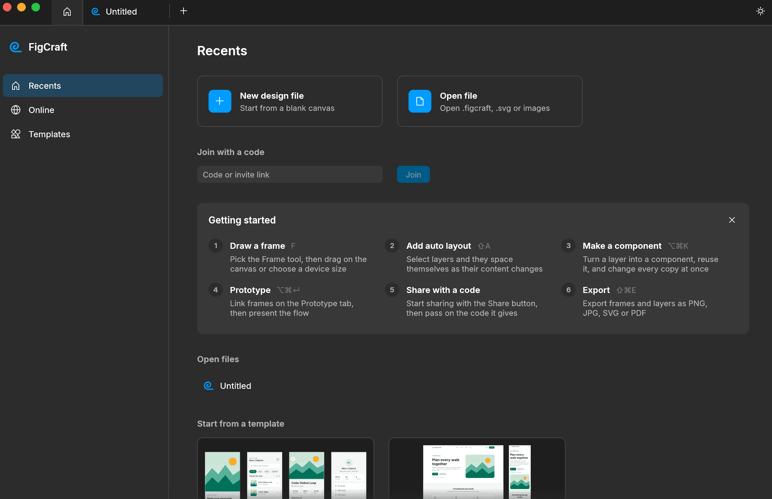Open the mobile app template thumbnail
This screenshot has height=499, width=772.
click(x=286, y=468)
